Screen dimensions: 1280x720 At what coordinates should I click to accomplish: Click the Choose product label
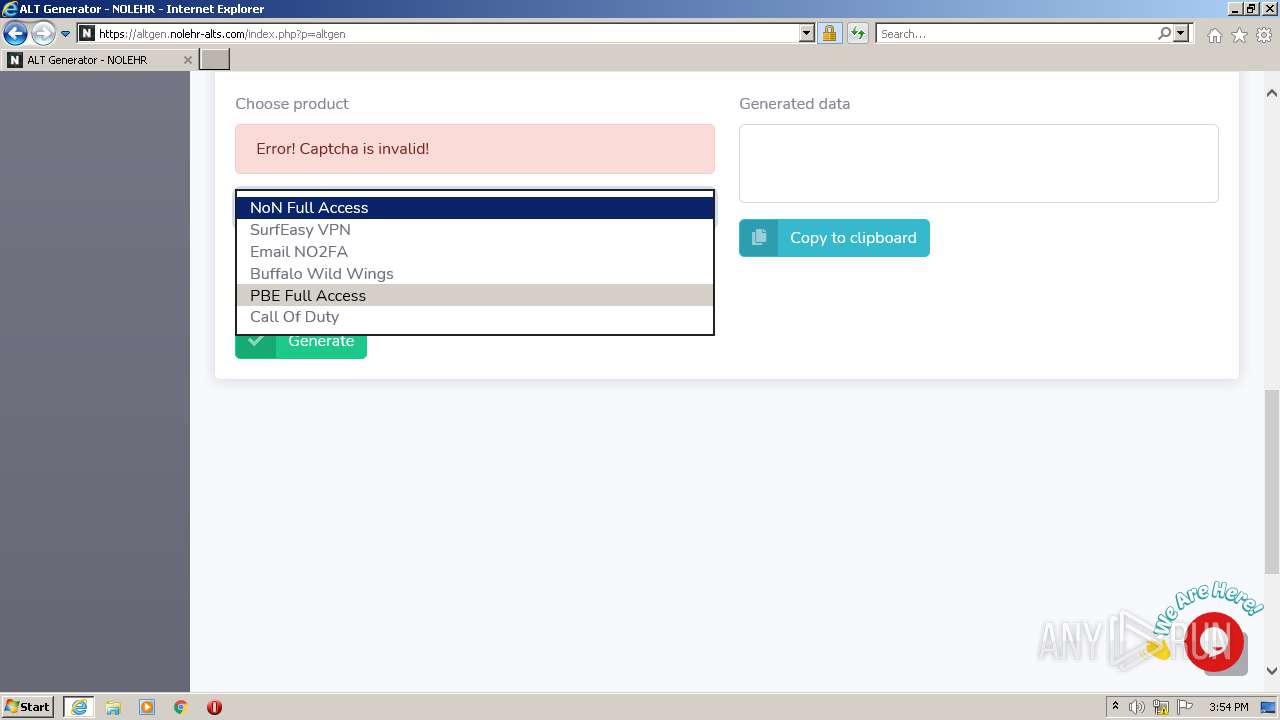(292, 104)
